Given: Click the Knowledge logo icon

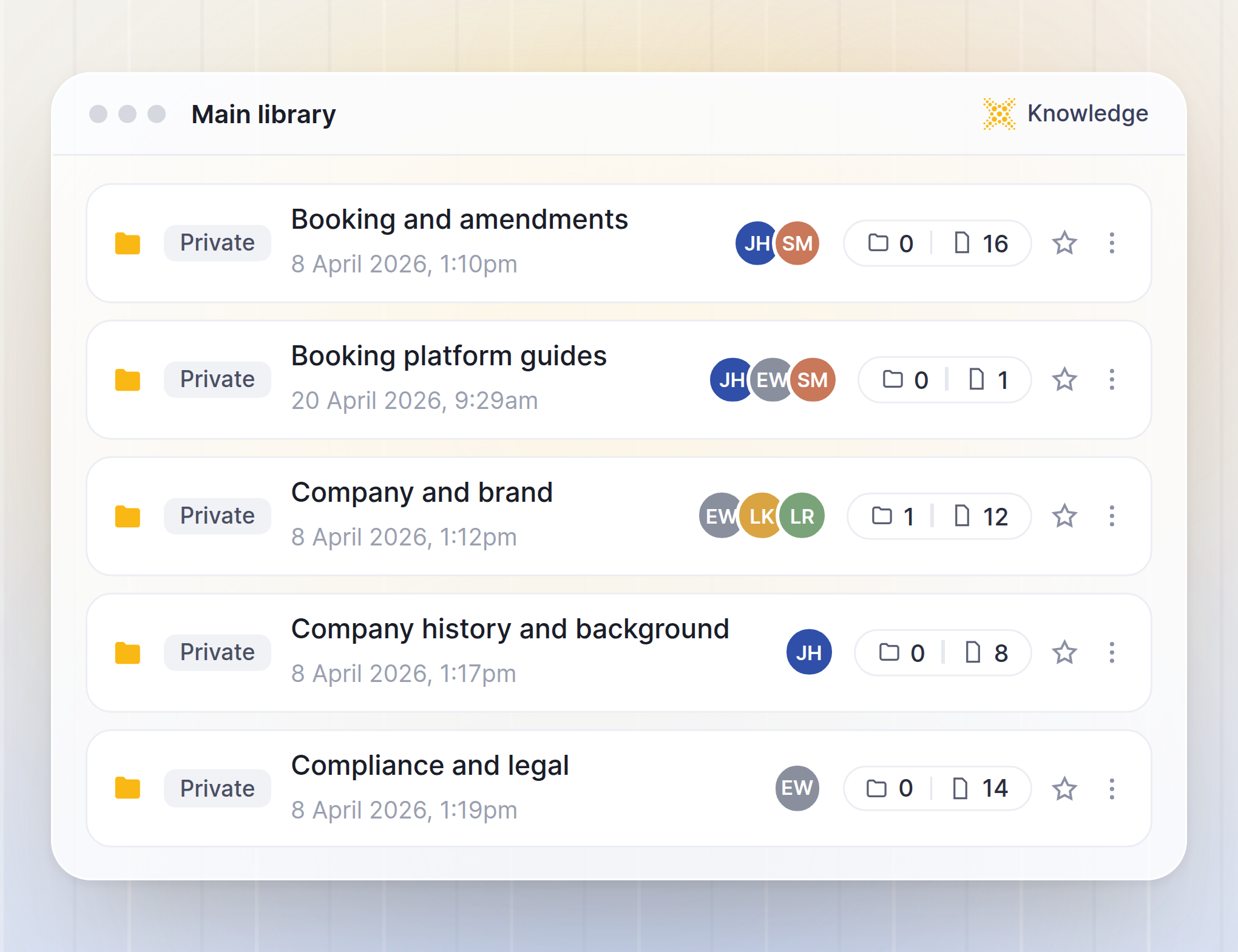Looking at the screenshot, I should pyautogui.click(x=999, y=114).
